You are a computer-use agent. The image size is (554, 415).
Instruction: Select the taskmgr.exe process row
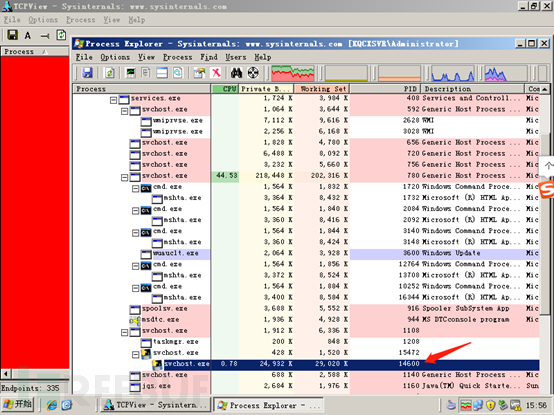[x=306, y=342]
